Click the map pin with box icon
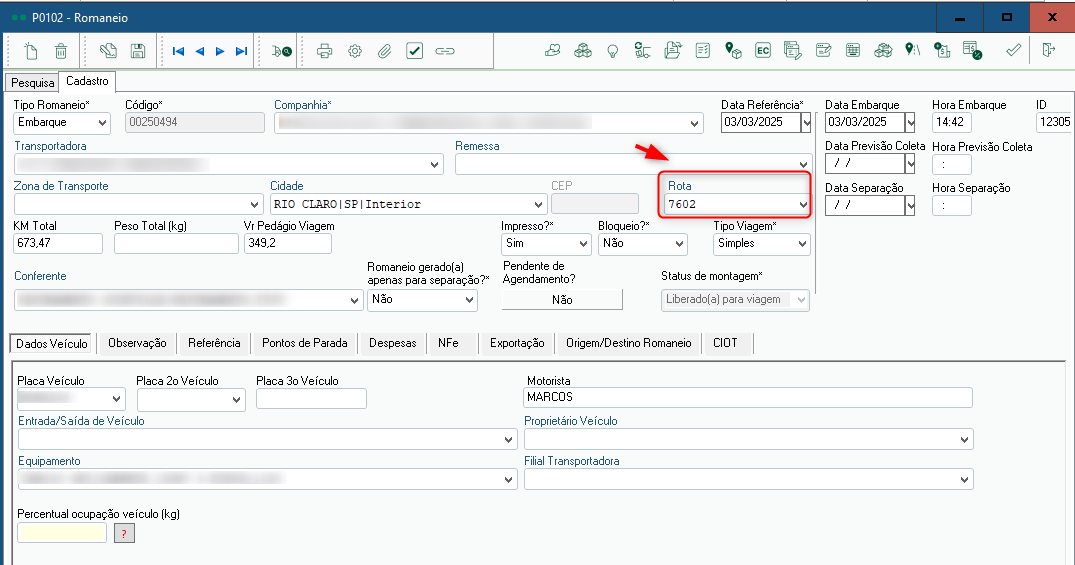 (x=733, y=50)
